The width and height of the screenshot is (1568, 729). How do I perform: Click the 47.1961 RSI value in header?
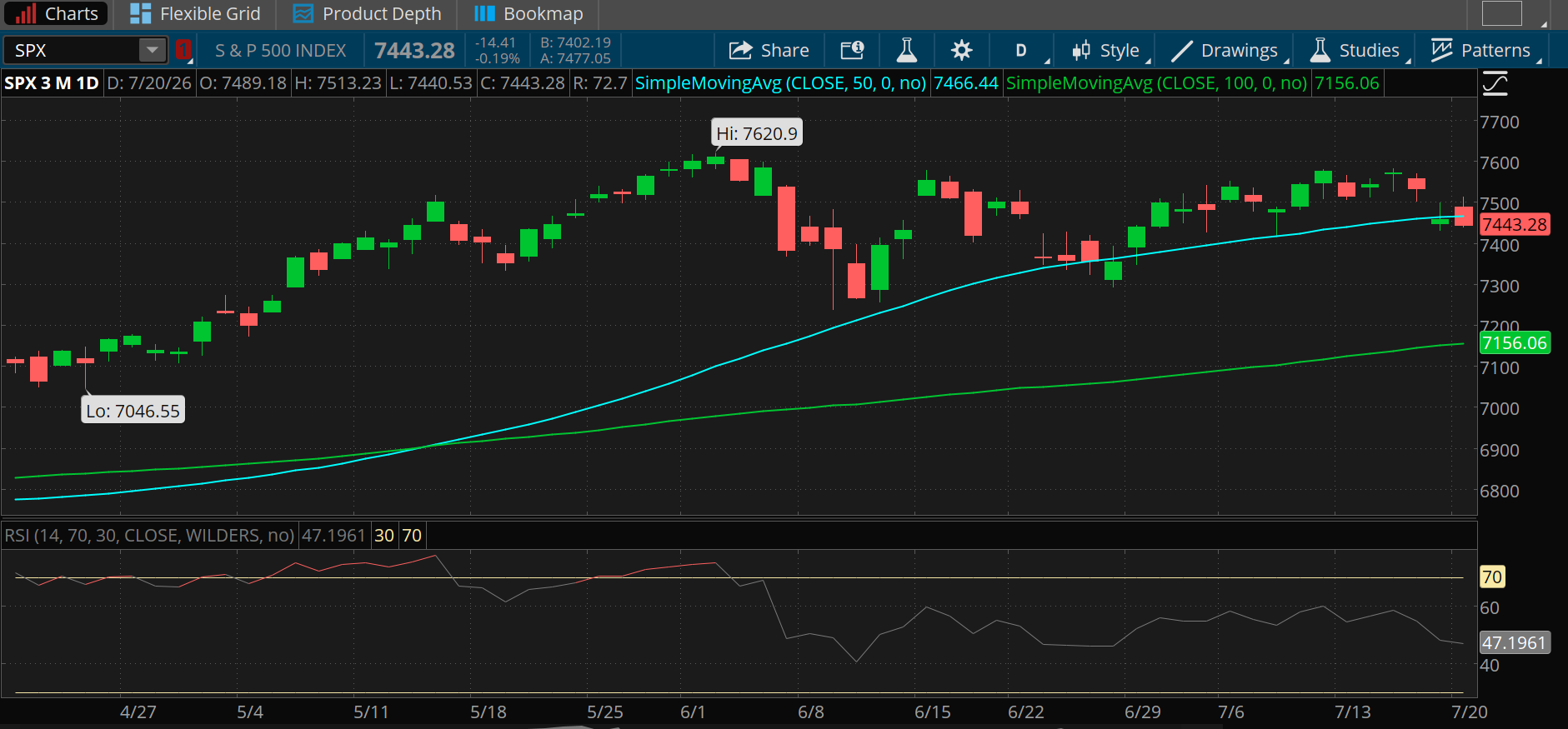pyautogui.click(x=333, y=535)
